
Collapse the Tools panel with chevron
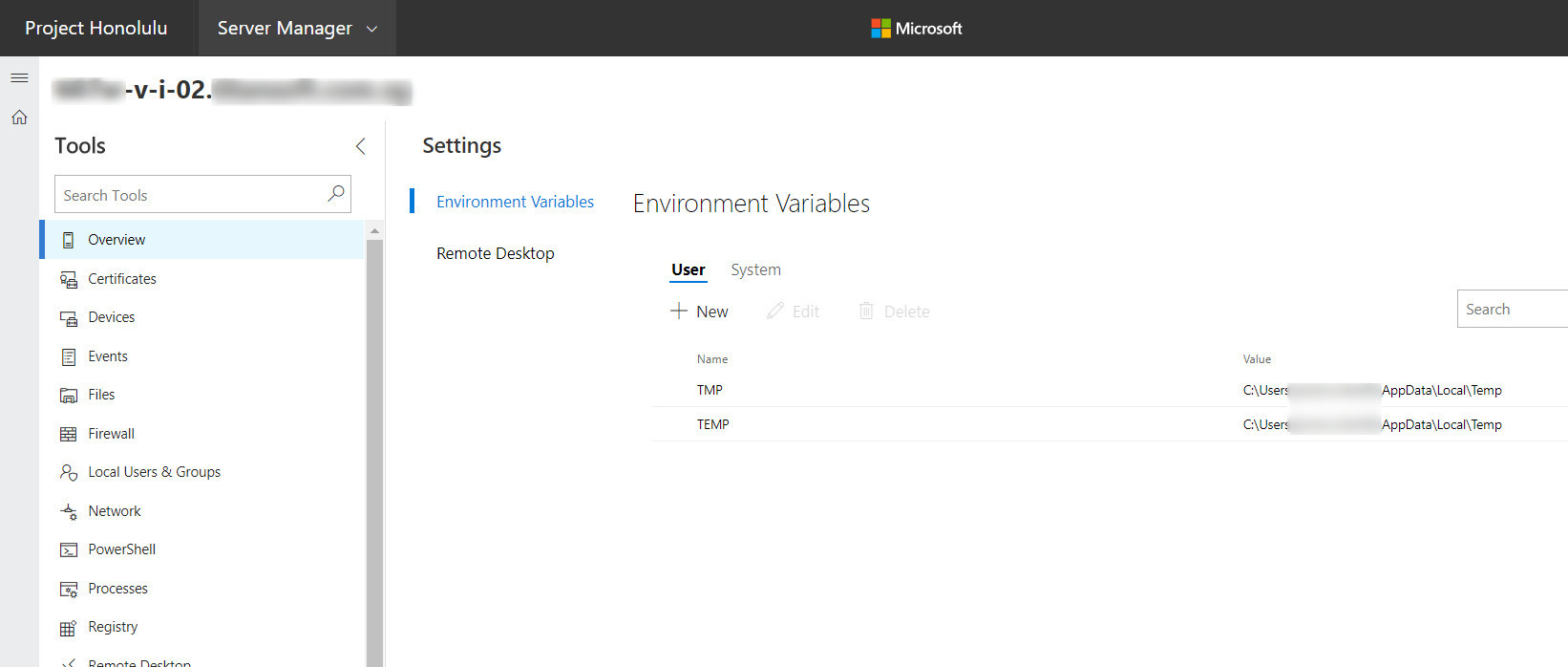(360, 146)
